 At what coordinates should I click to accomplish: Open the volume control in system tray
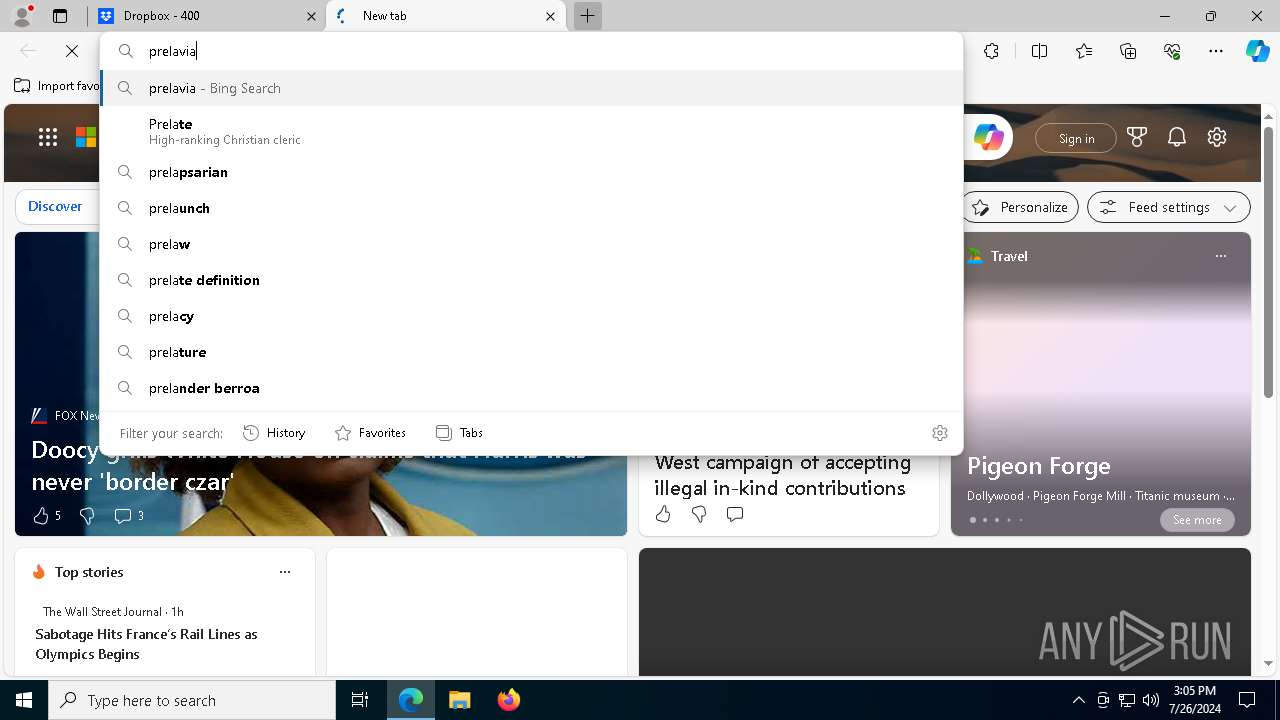[x=1150, y=700]
